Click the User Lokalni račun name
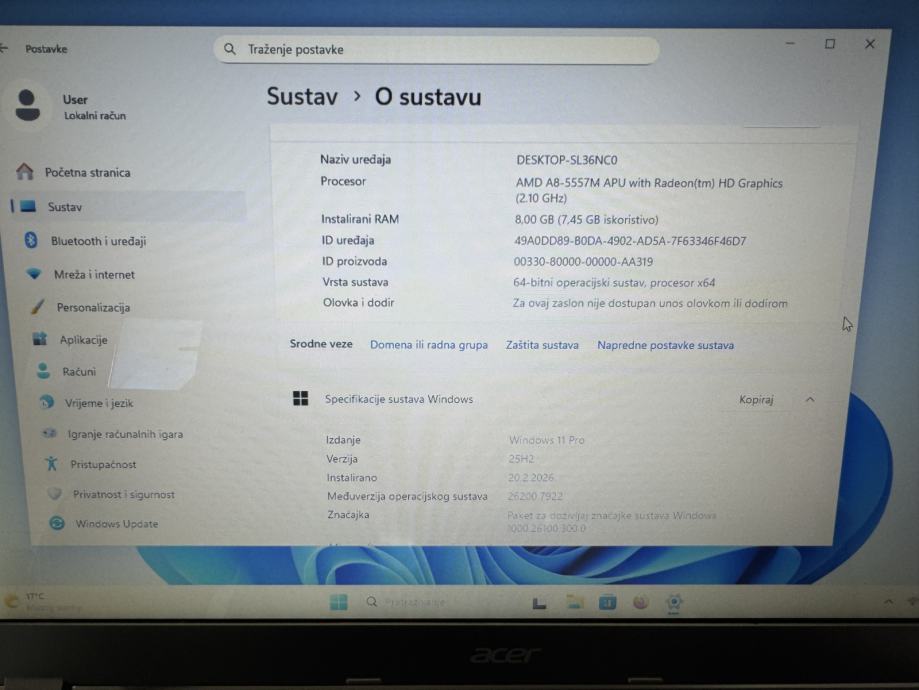This screenshot has width=919, height=690. pos(94,107)
